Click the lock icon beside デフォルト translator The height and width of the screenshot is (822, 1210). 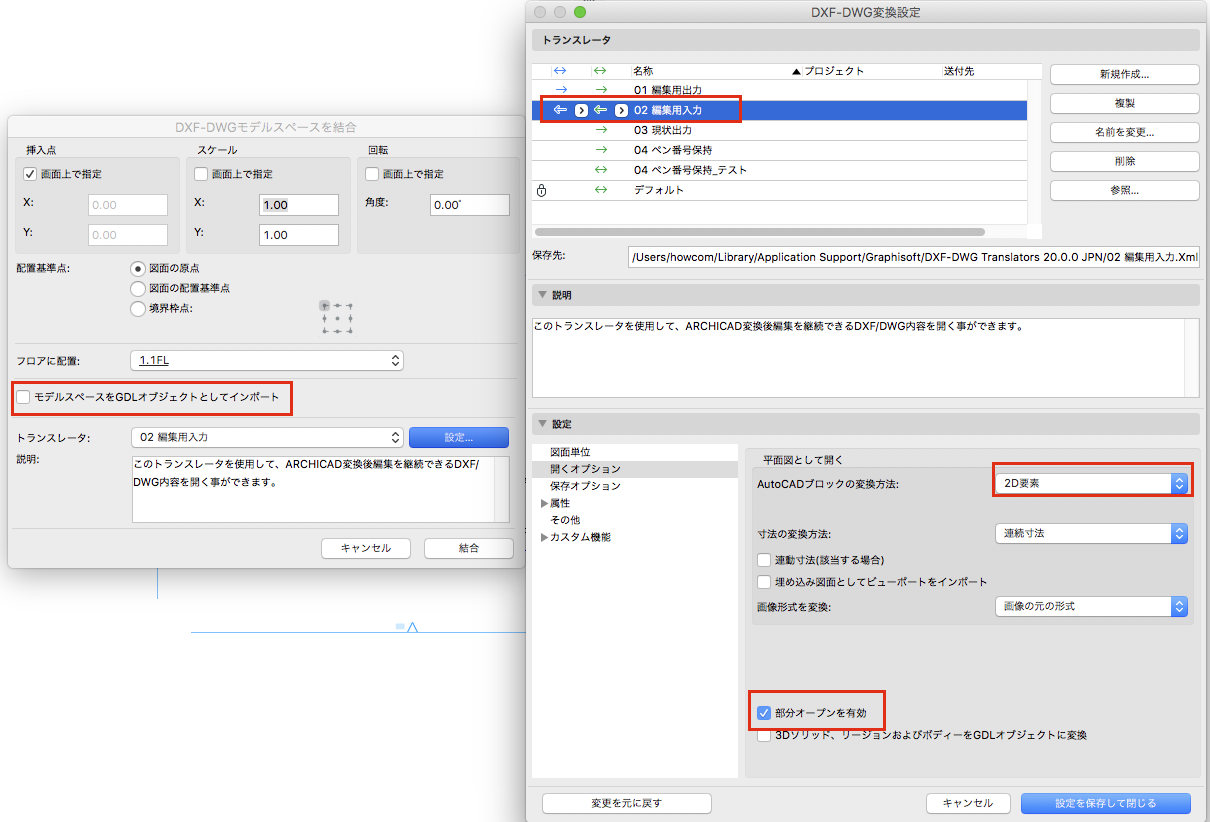tap(541, 190)
